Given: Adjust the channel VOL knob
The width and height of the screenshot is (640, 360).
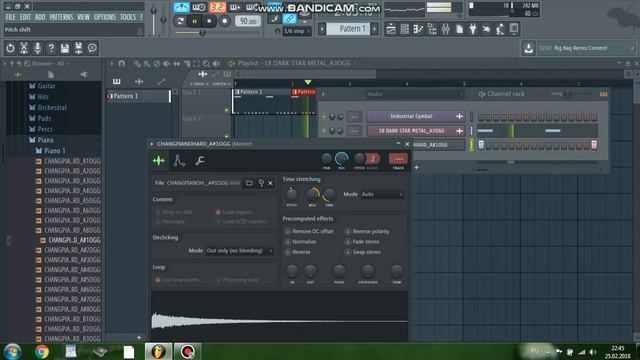Looking at the screenshot, I should click(341, 158).
